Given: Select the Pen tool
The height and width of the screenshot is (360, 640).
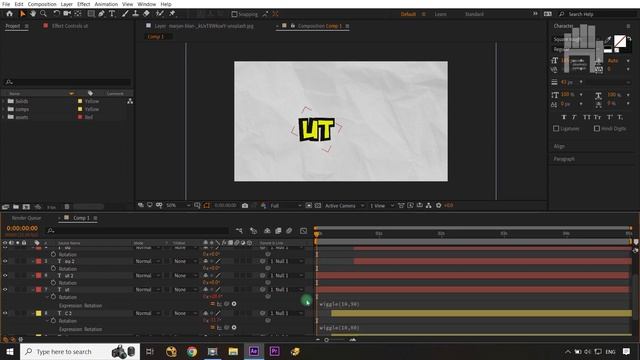Looking at the screenshot, I should 101,14.
